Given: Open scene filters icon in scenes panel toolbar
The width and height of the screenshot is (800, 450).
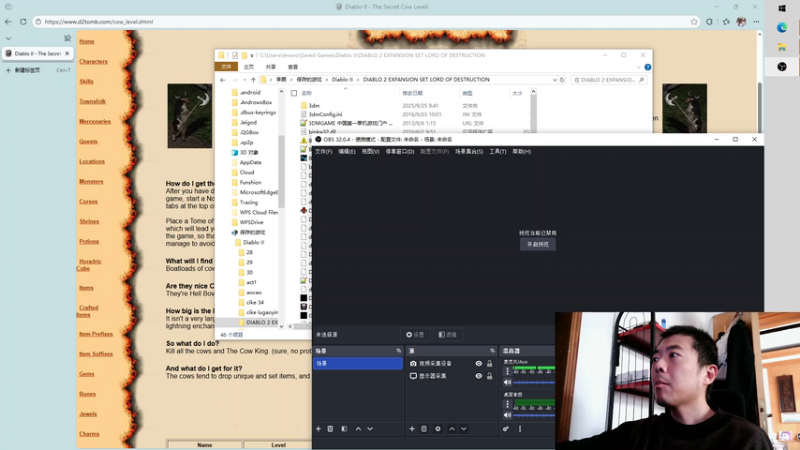Looking at the screenshot, I should [x=344, y=429].
